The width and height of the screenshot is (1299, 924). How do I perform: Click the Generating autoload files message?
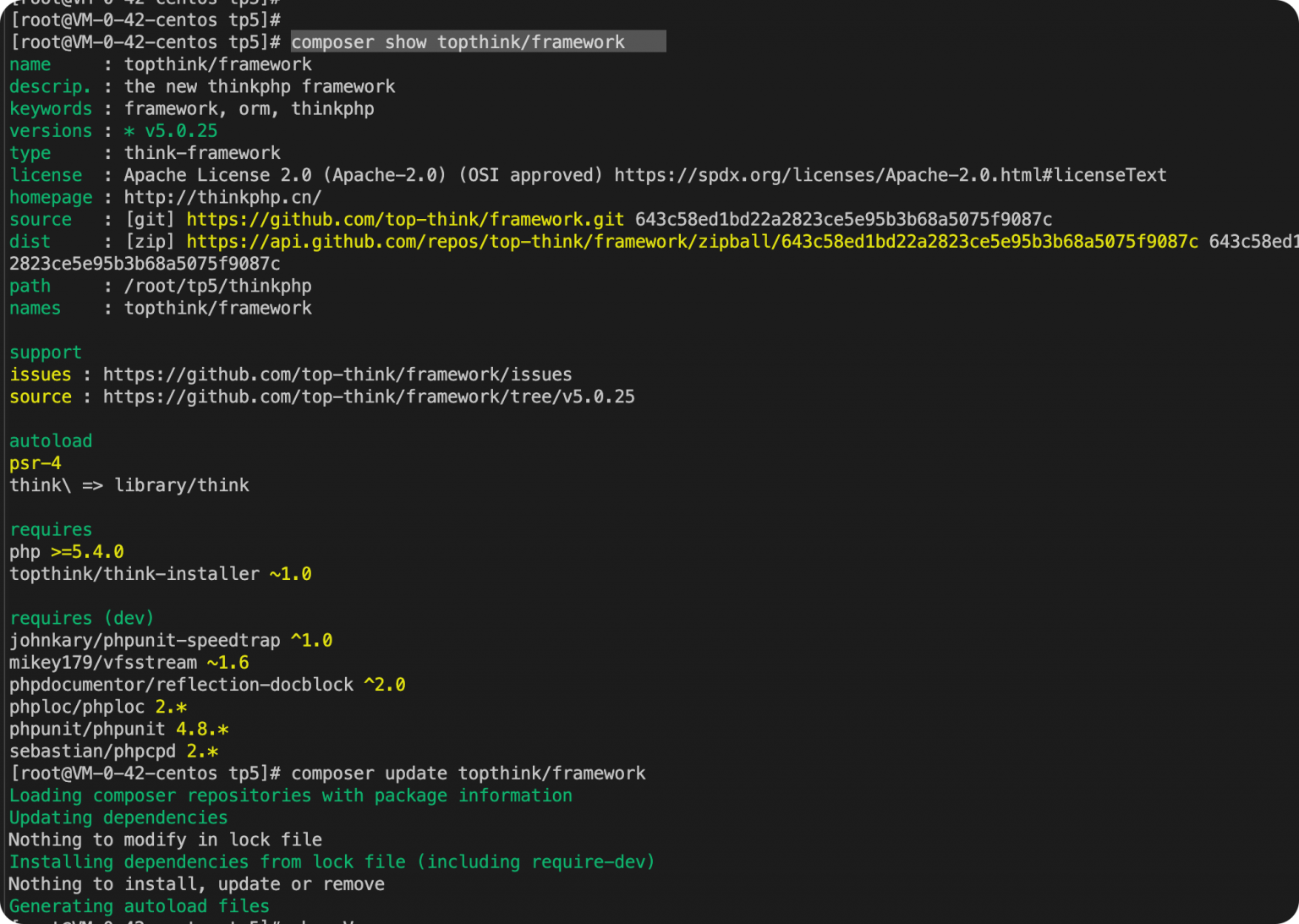(x=139, y=906)
